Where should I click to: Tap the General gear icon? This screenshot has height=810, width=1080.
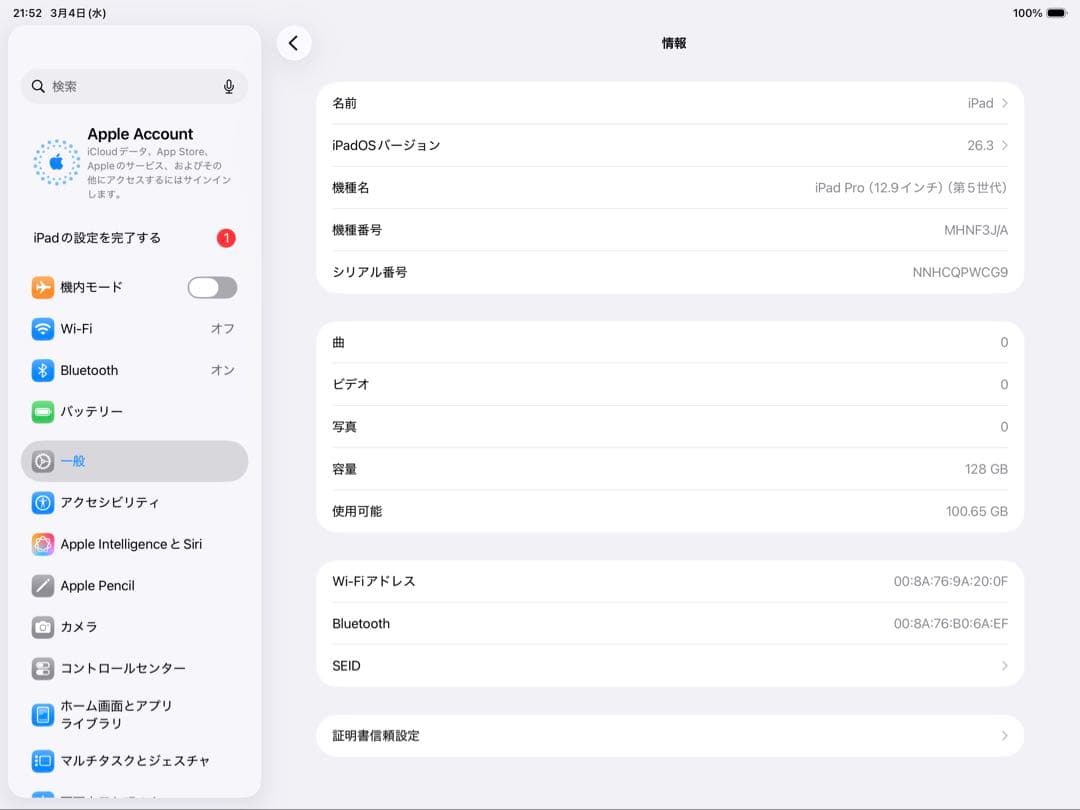43,461
